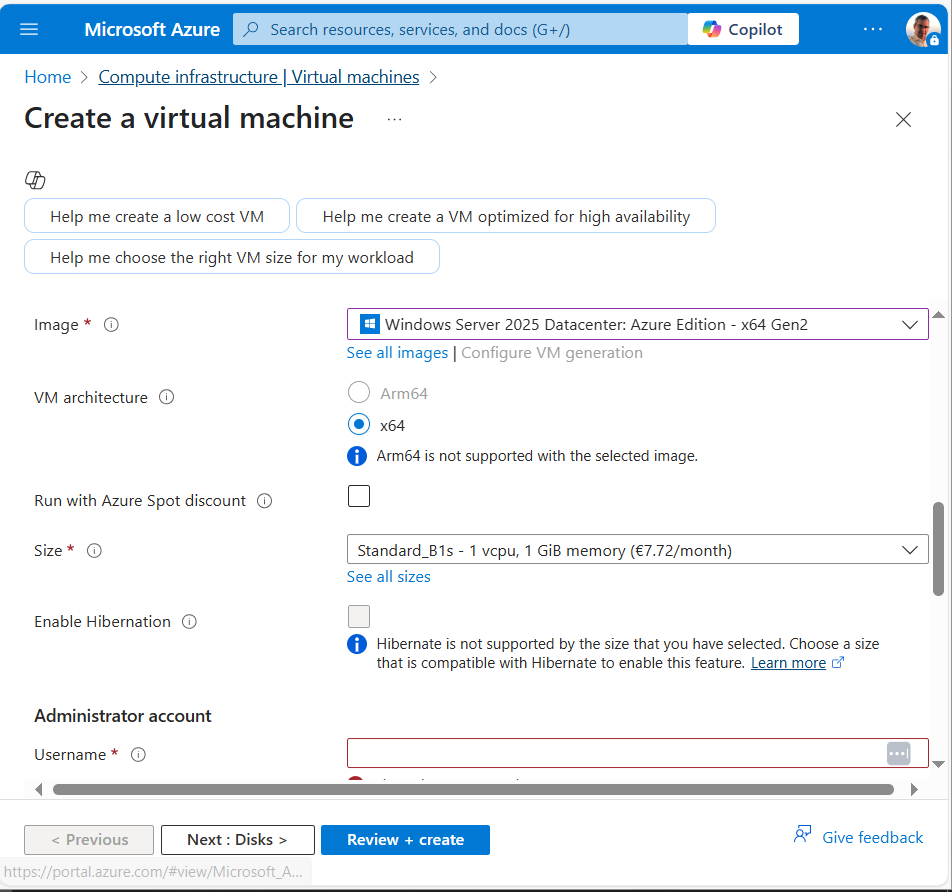Enable Run with Azure Spot discount checkbox

pyautogui.click(x=358, y=496)
